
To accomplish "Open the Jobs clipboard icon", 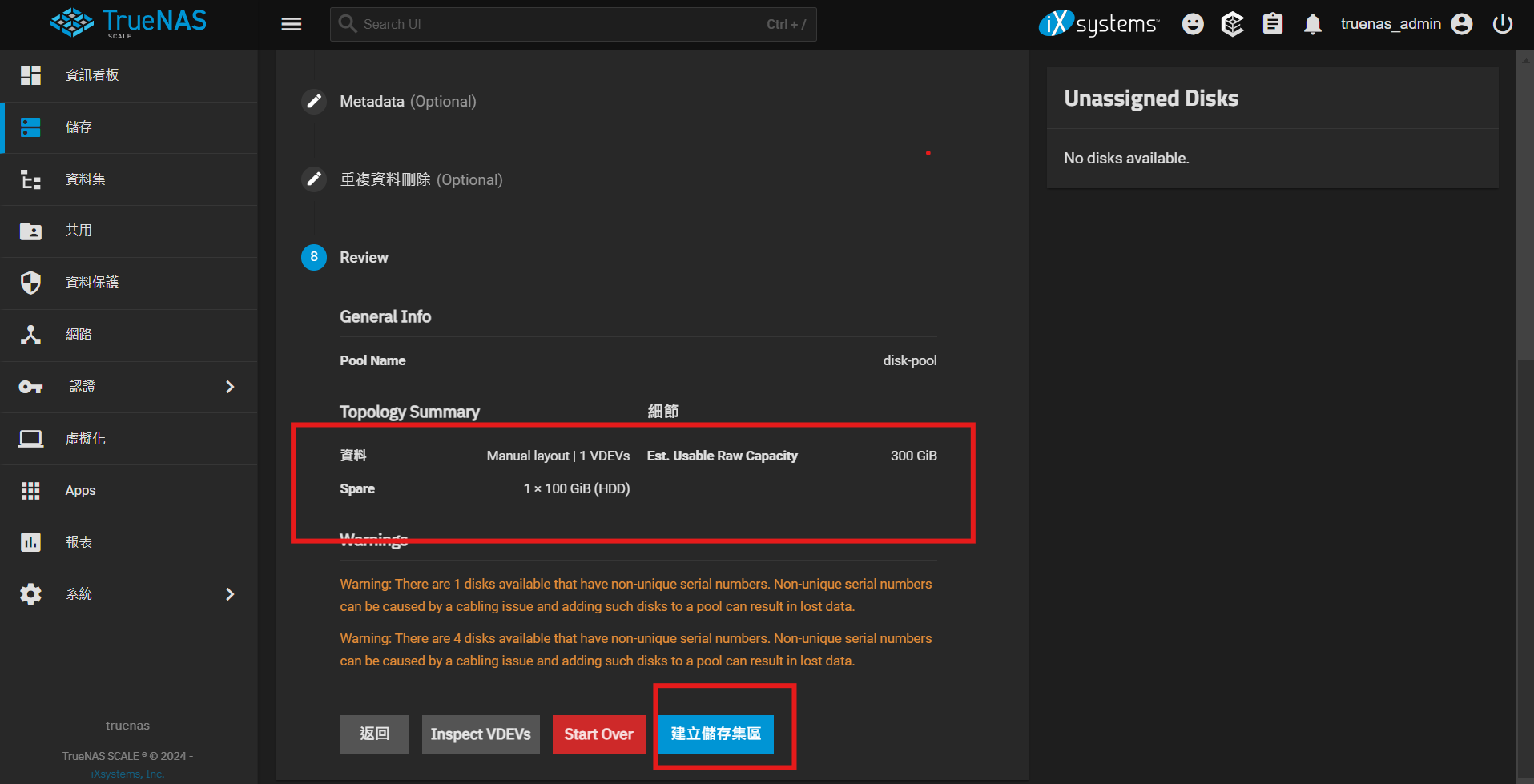I will point(1272,24).
